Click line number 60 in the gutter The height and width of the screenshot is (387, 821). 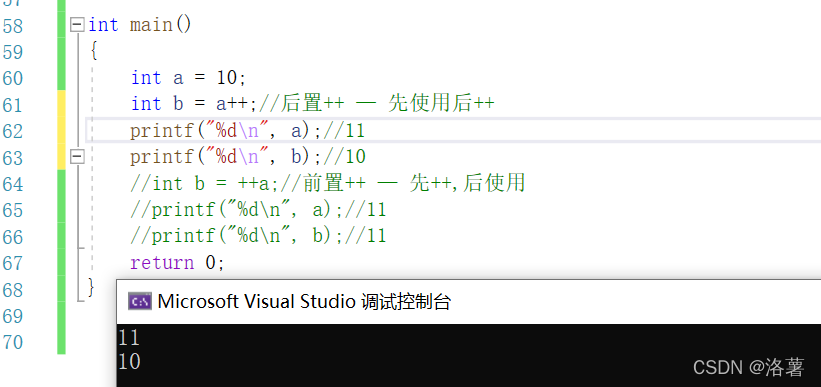[x=13, y=78]
